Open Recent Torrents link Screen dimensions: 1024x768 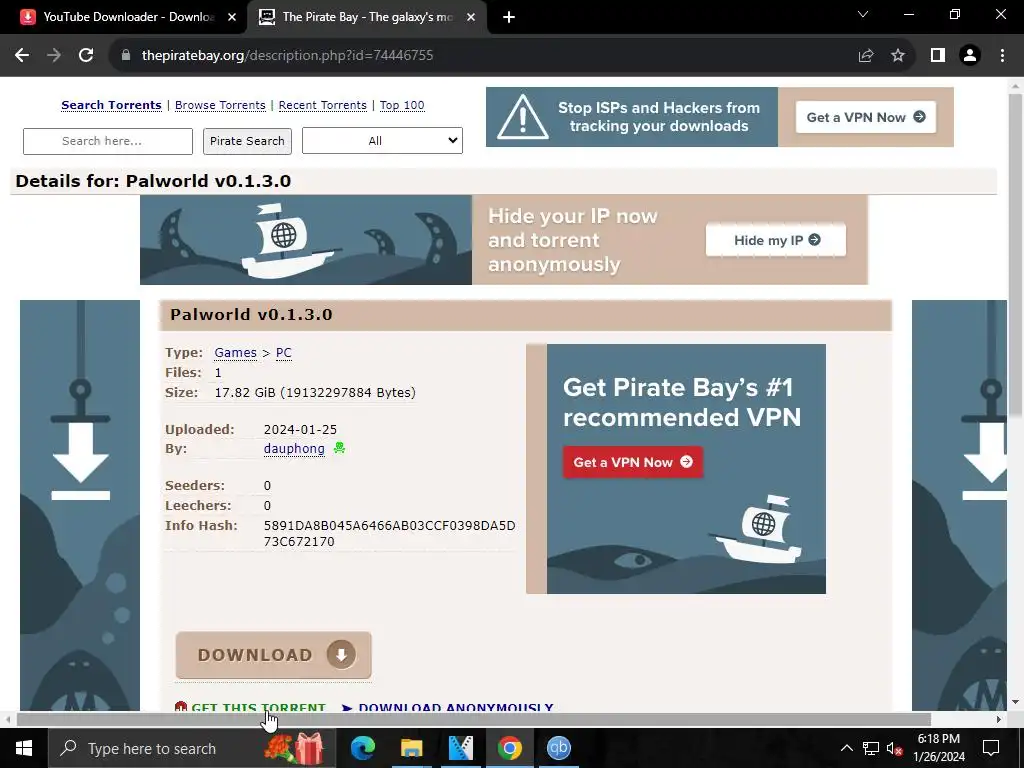323,105
